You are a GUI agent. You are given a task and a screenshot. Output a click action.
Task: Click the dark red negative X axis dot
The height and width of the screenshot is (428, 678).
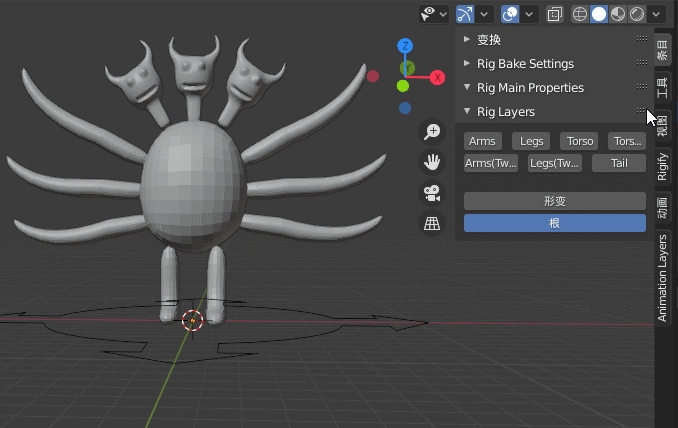373,77
